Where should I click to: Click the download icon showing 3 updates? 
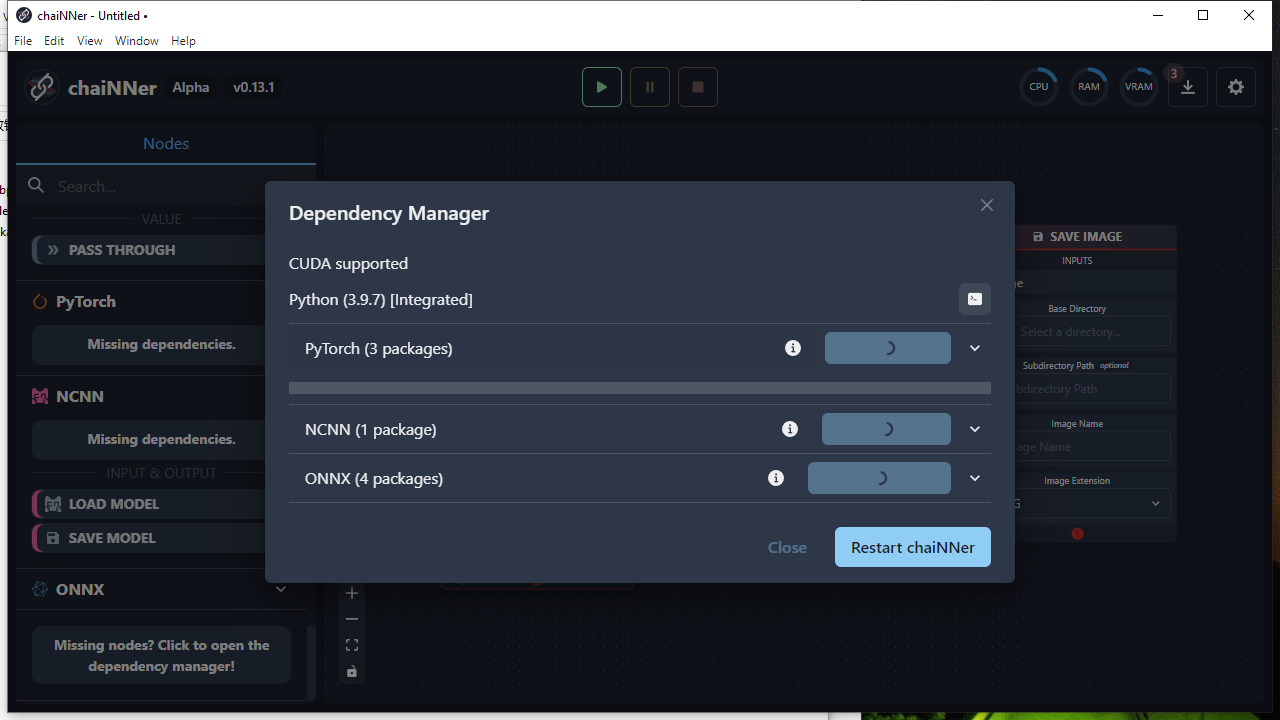tap(1187, 87)
